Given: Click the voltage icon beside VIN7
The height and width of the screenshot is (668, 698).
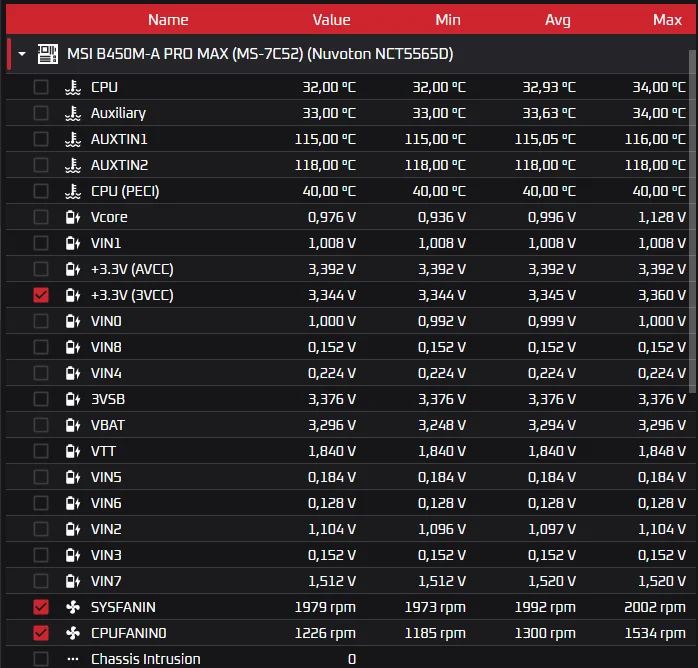Looking at the screenshot, I should (x=73, y=581).
